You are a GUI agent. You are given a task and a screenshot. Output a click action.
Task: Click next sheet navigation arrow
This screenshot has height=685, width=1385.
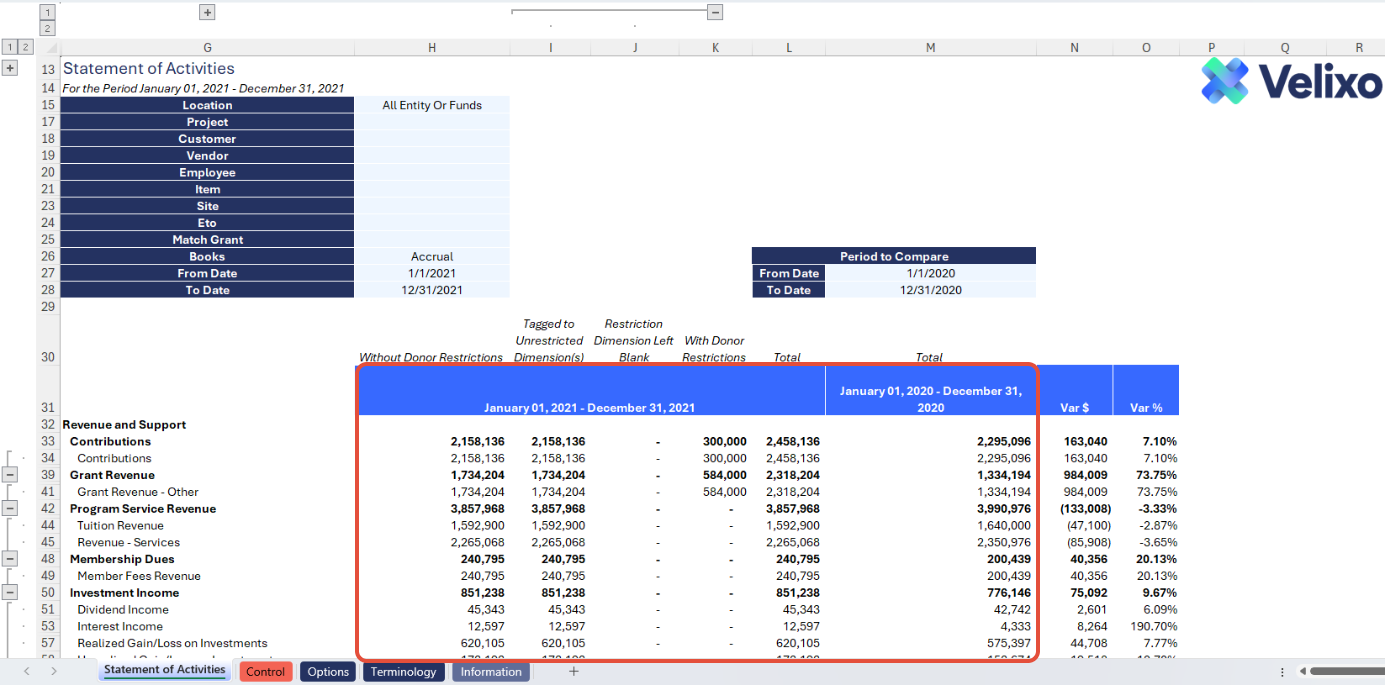click(53, 671)
